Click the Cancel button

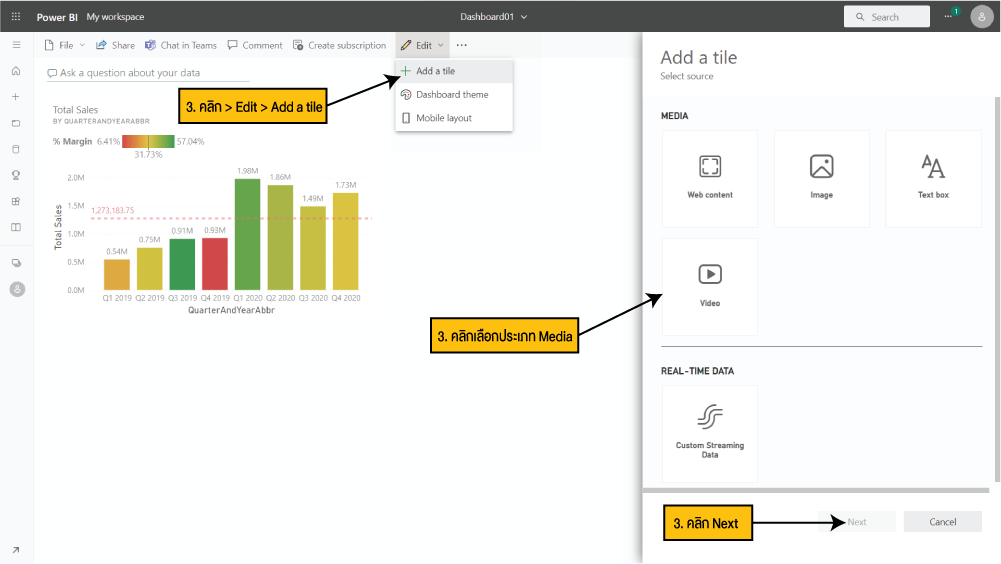(x=942, y=522)
